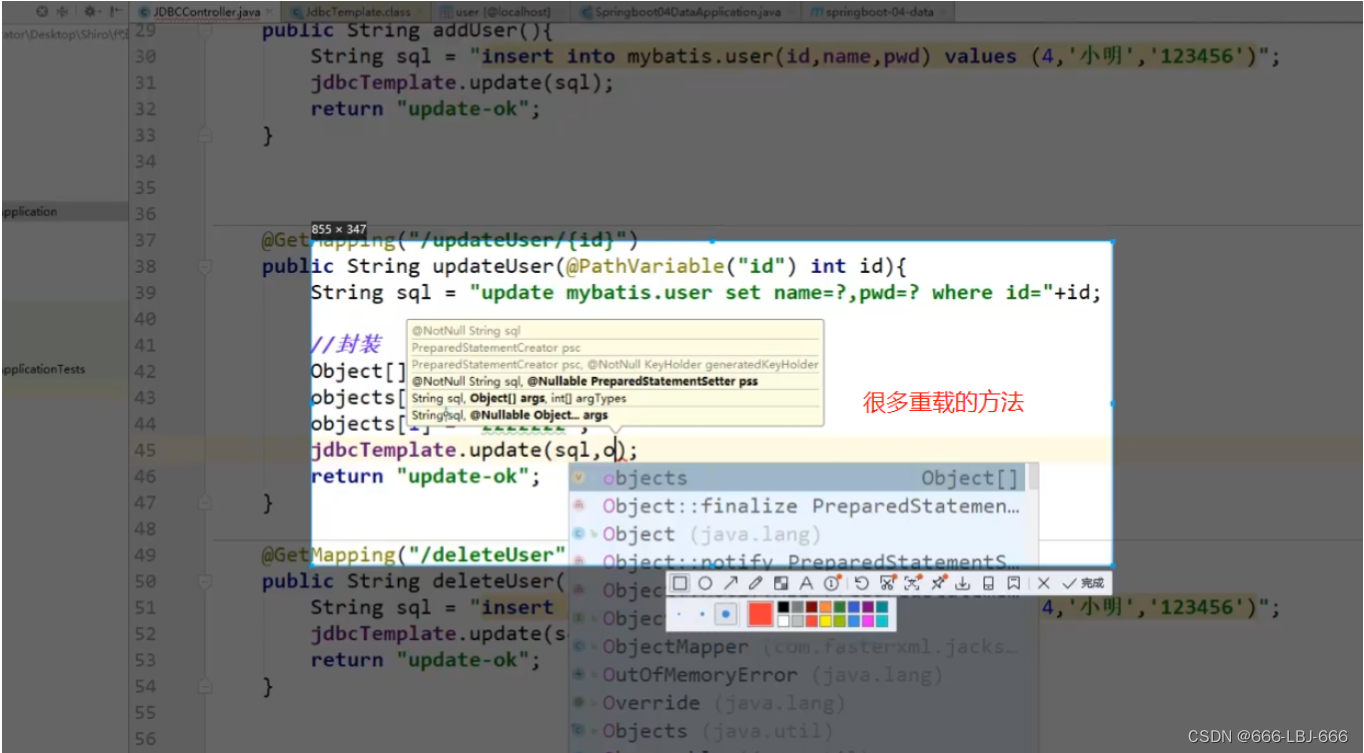Choose the largest stroke size dot
Viewport: 1364px width, 753px height.
click(x=726, y=614)
